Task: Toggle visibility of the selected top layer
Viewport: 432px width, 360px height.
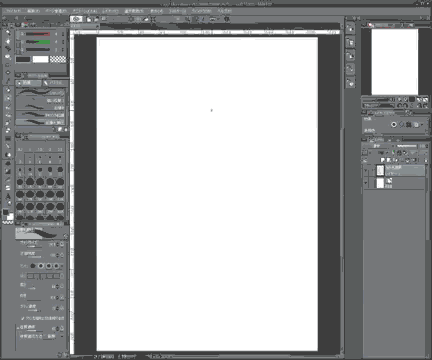Action: point(366,171)
